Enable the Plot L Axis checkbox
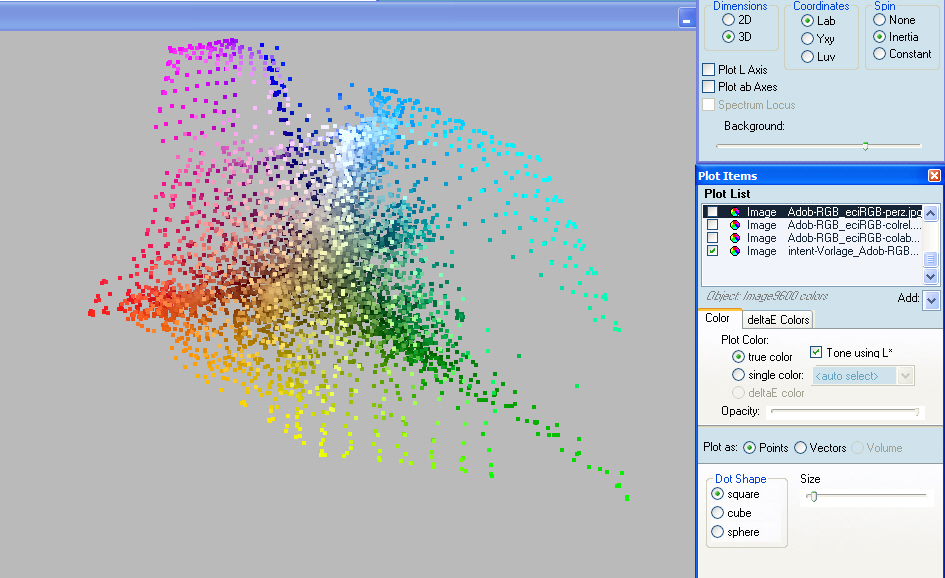This screenshot has height=578, width=945. point(709,70)
